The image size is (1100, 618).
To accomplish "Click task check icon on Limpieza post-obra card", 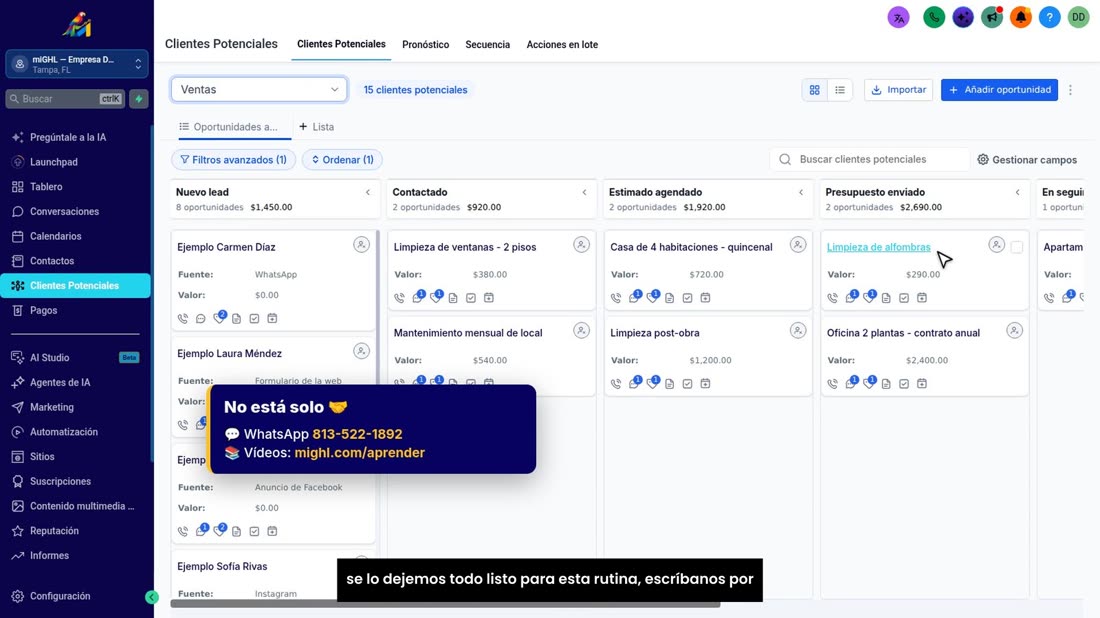I will coord(688,384).
